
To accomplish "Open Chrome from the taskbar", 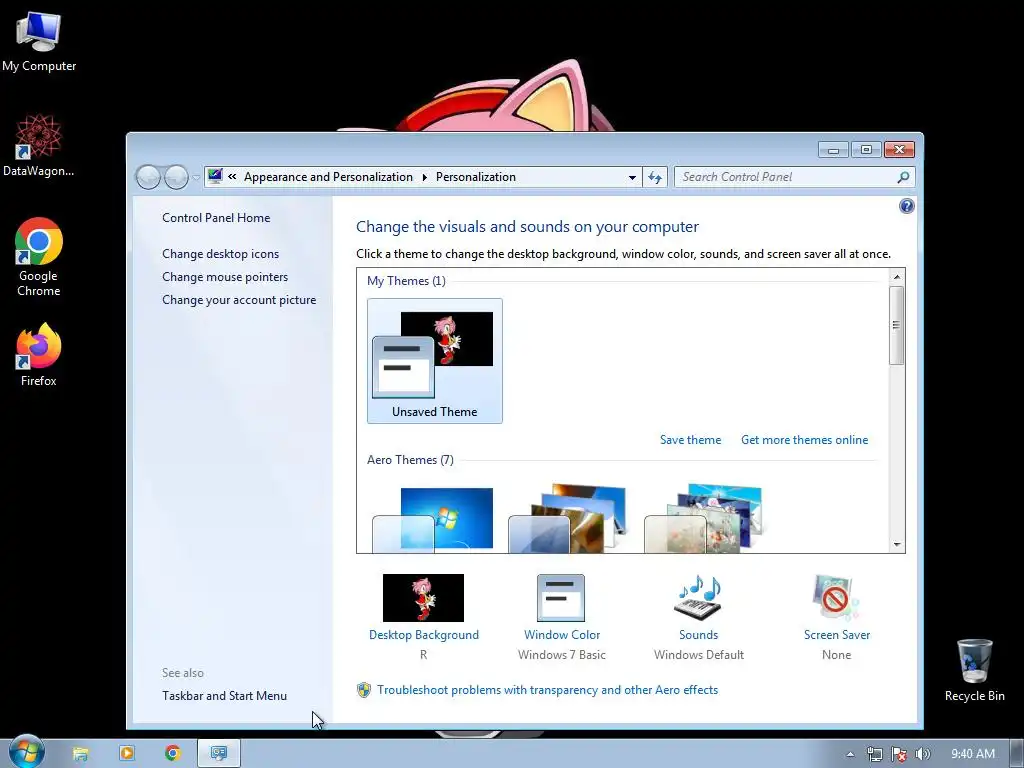I will [x=173, y=754].
